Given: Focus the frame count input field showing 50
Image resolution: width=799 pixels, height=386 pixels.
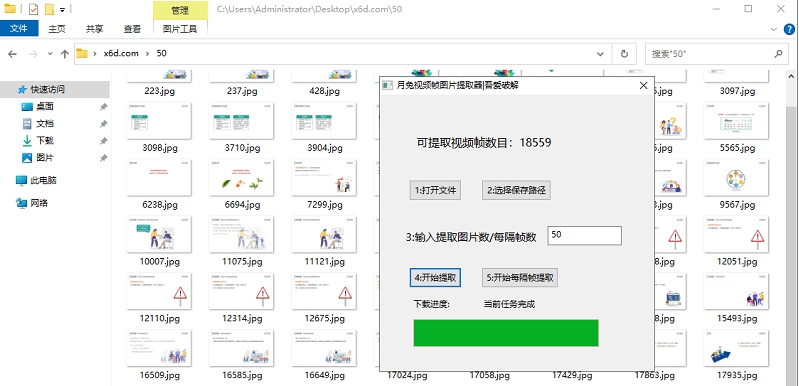Looking at the screenshot, I should pos(584,235).
